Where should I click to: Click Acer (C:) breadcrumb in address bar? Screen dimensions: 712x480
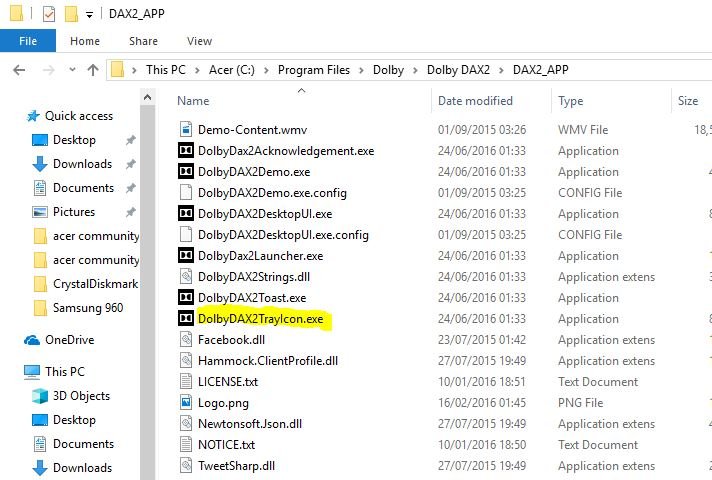point(232,70)
